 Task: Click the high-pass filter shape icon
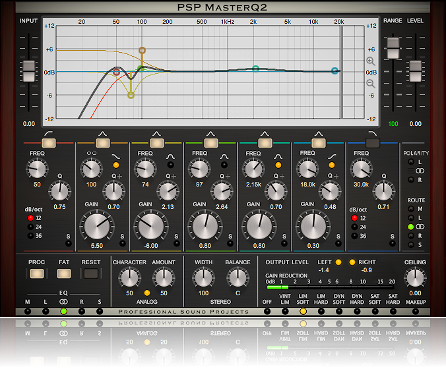[x=49, y=134]
